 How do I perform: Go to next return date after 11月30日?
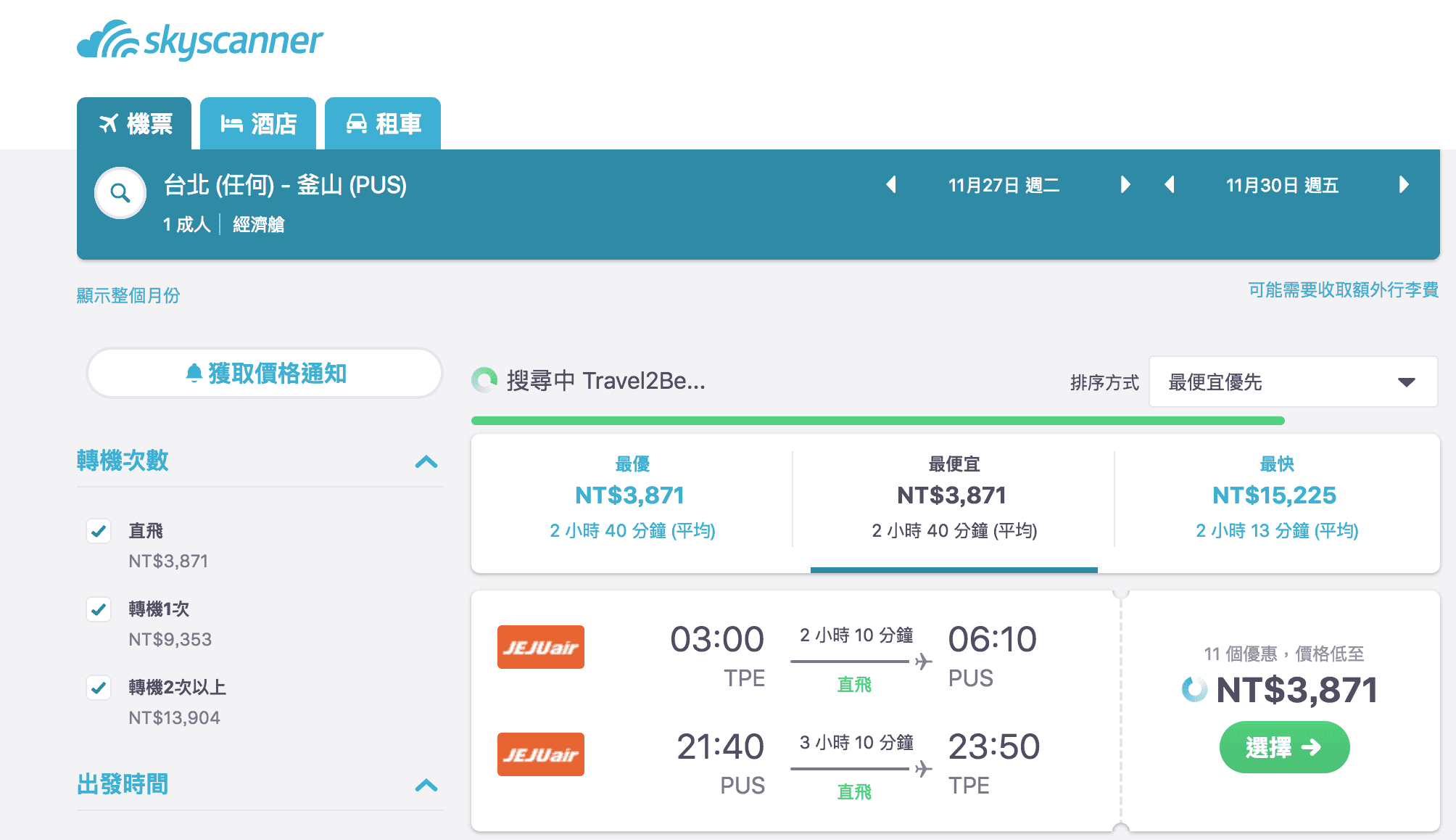[1404, 185]
